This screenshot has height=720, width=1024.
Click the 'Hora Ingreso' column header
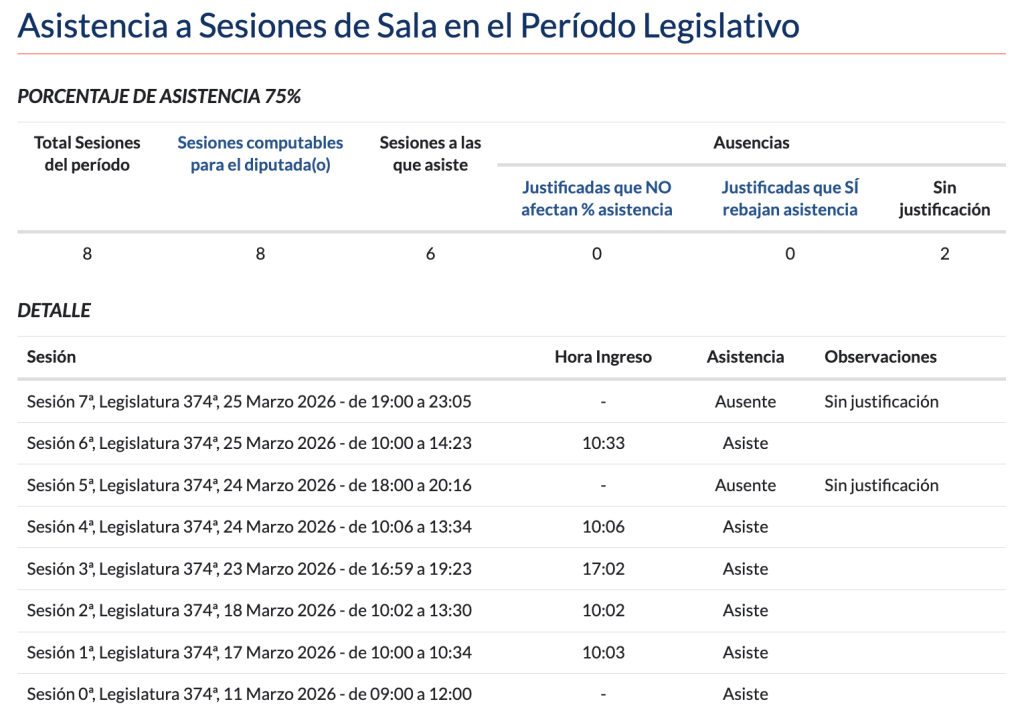tap(603, 357)
